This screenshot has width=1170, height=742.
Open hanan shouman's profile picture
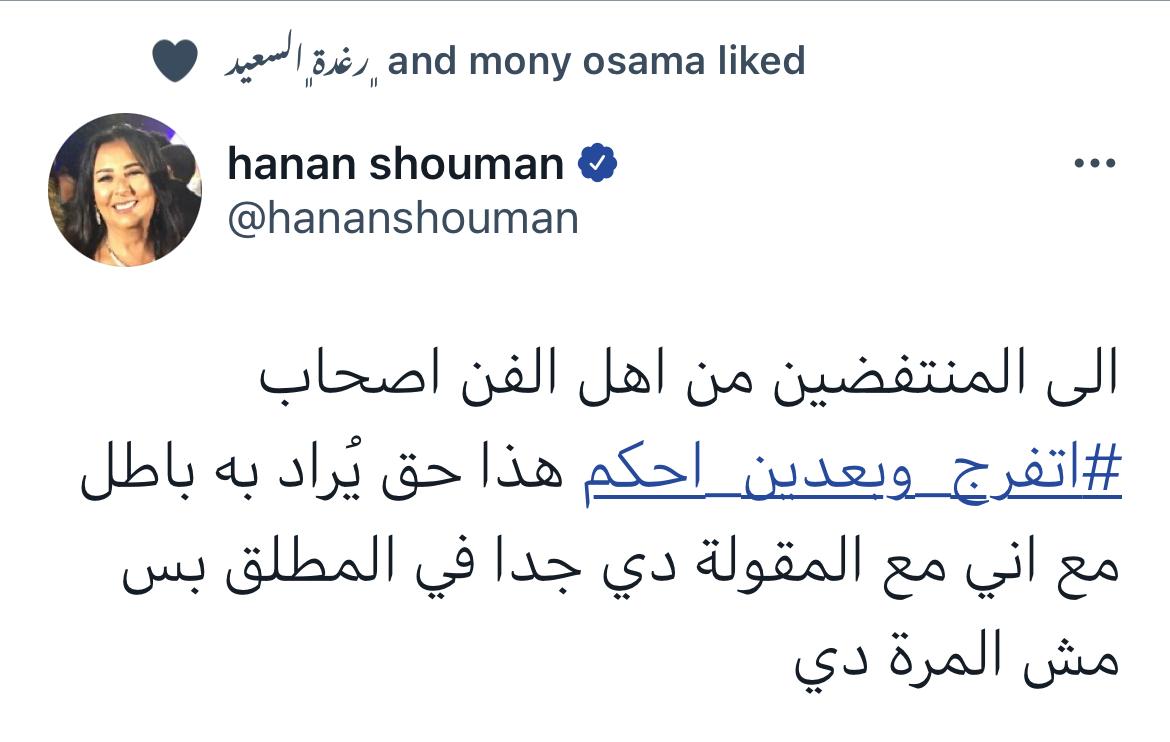click(125, 190)
